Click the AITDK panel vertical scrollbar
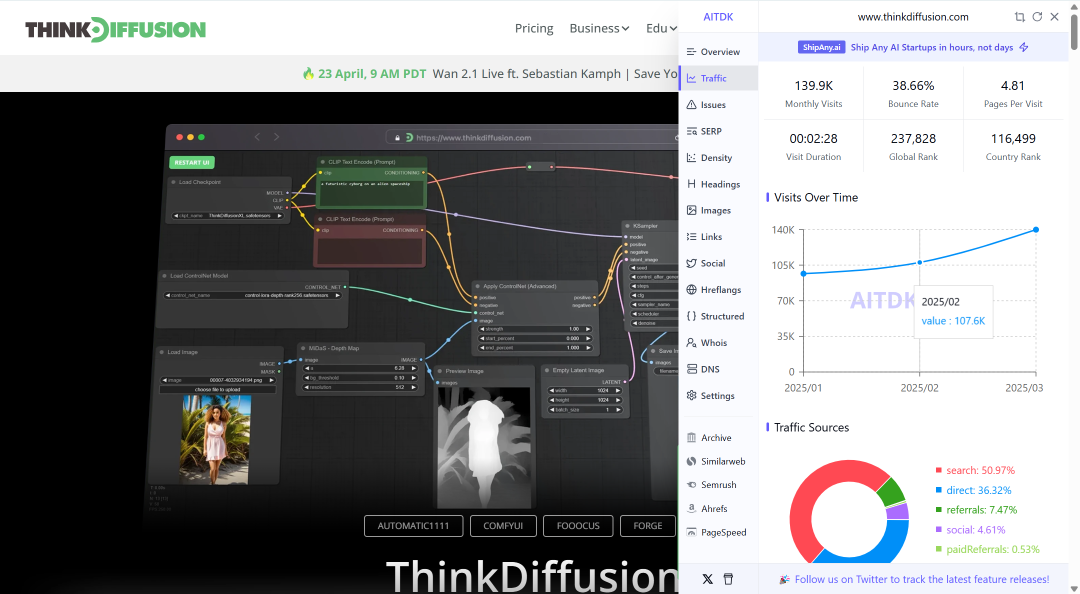 [1073, 30]
